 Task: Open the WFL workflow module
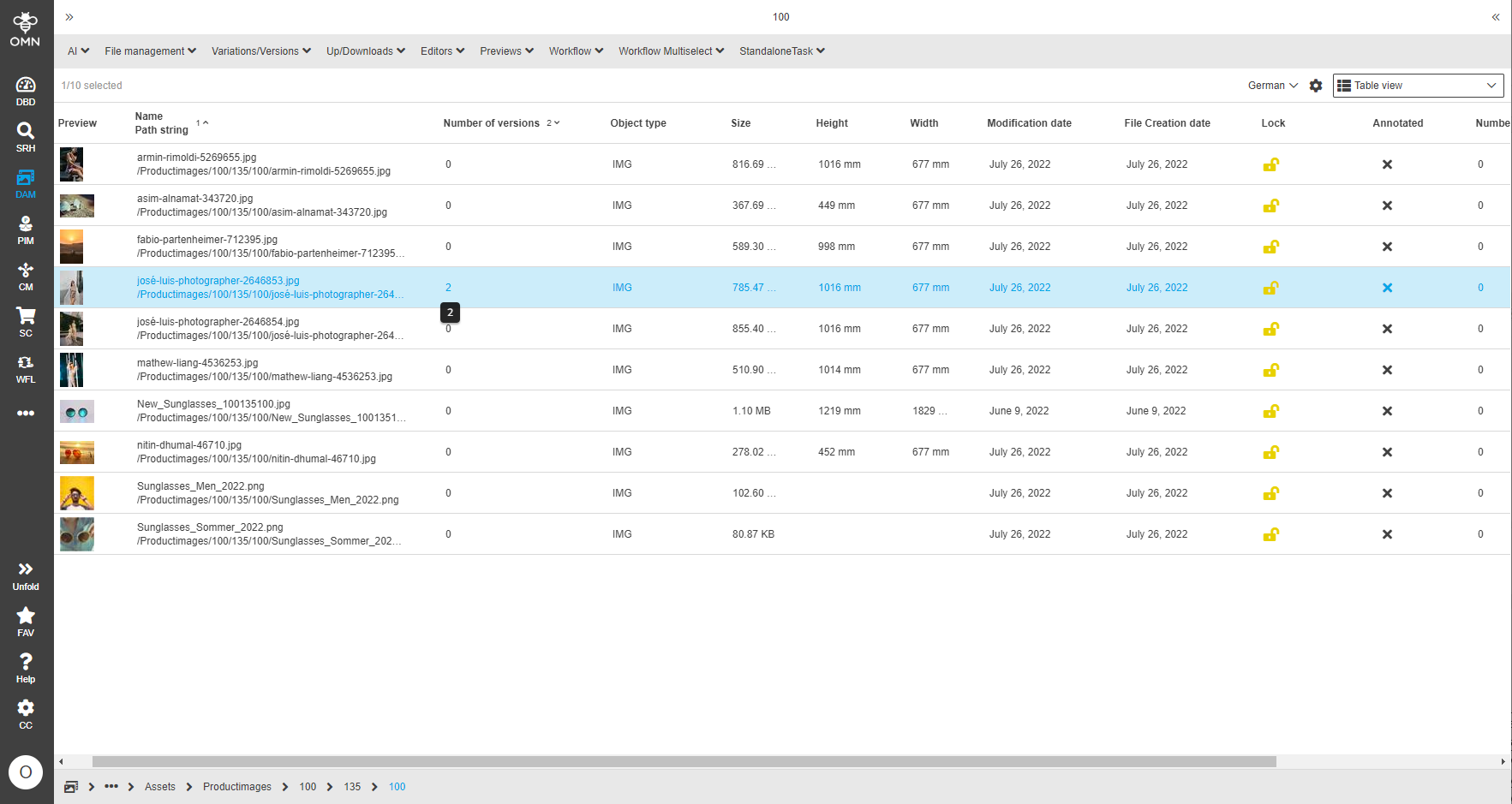26,368
